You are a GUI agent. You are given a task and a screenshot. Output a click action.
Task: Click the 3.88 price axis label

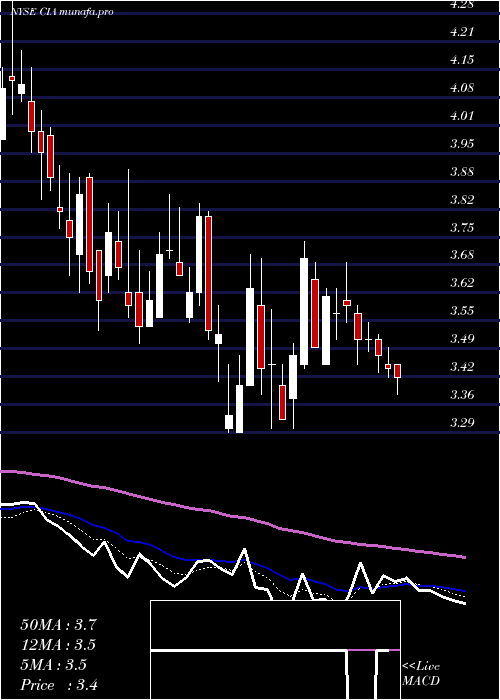[462, 171]
